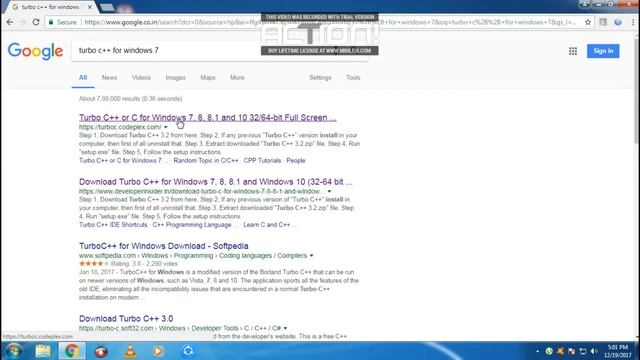Click the Google logo

tap(36, 51)
